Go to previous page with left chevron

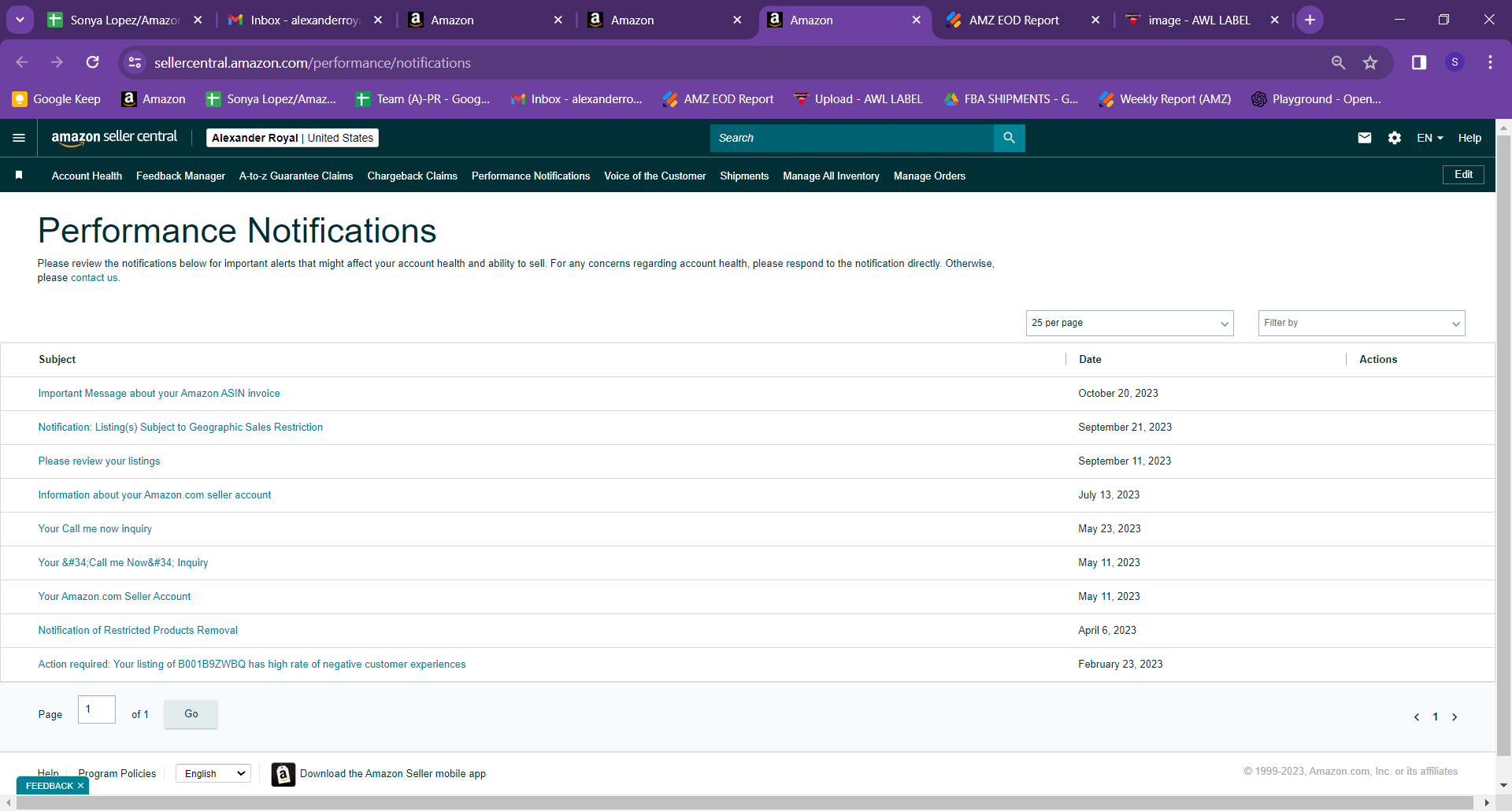click(1417, 717)
